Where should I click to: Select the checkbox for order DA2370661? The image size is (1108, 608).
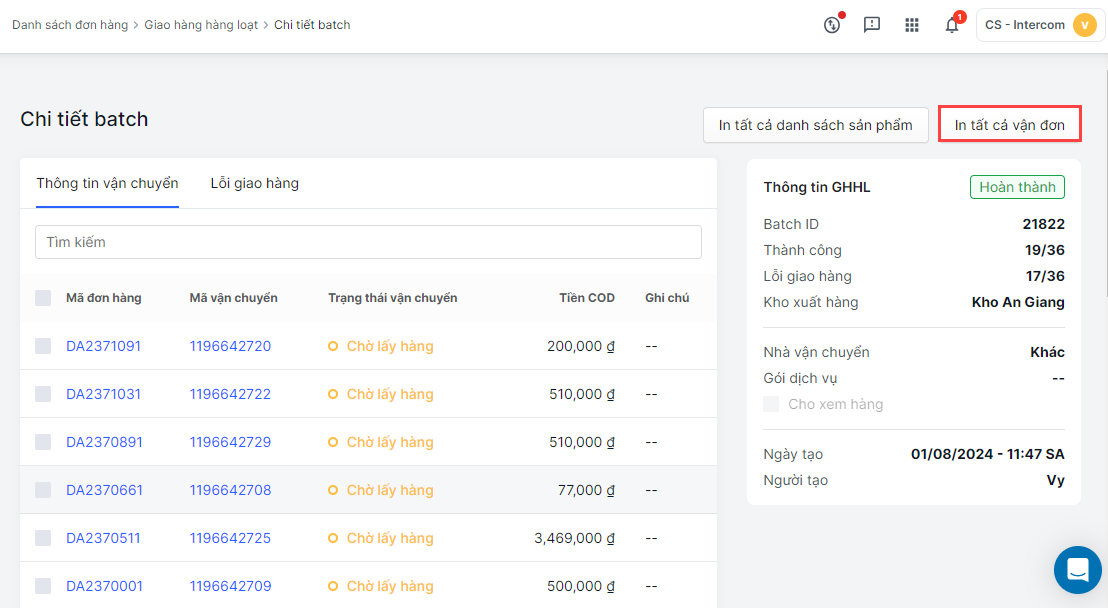tap(43, 490)
